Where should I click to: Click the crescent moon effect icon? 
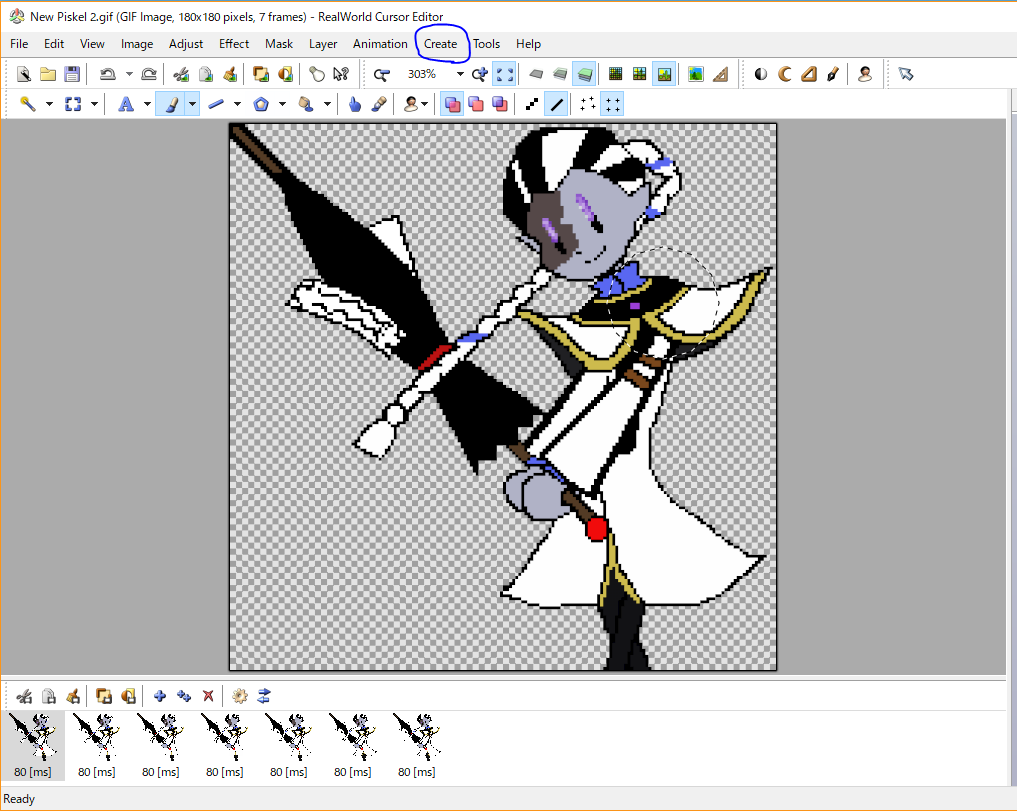tap(785, 74)
